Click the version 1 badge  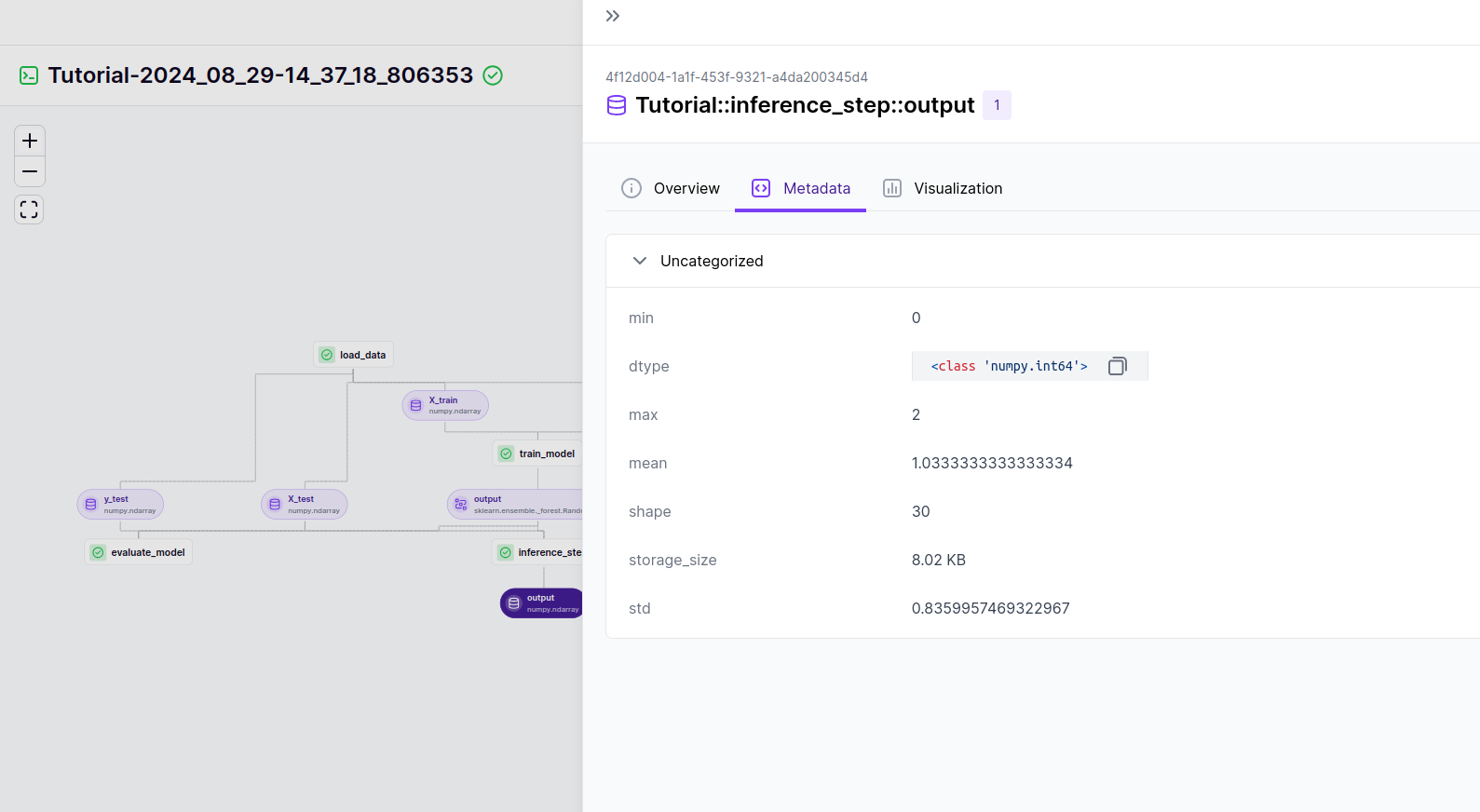997,105
